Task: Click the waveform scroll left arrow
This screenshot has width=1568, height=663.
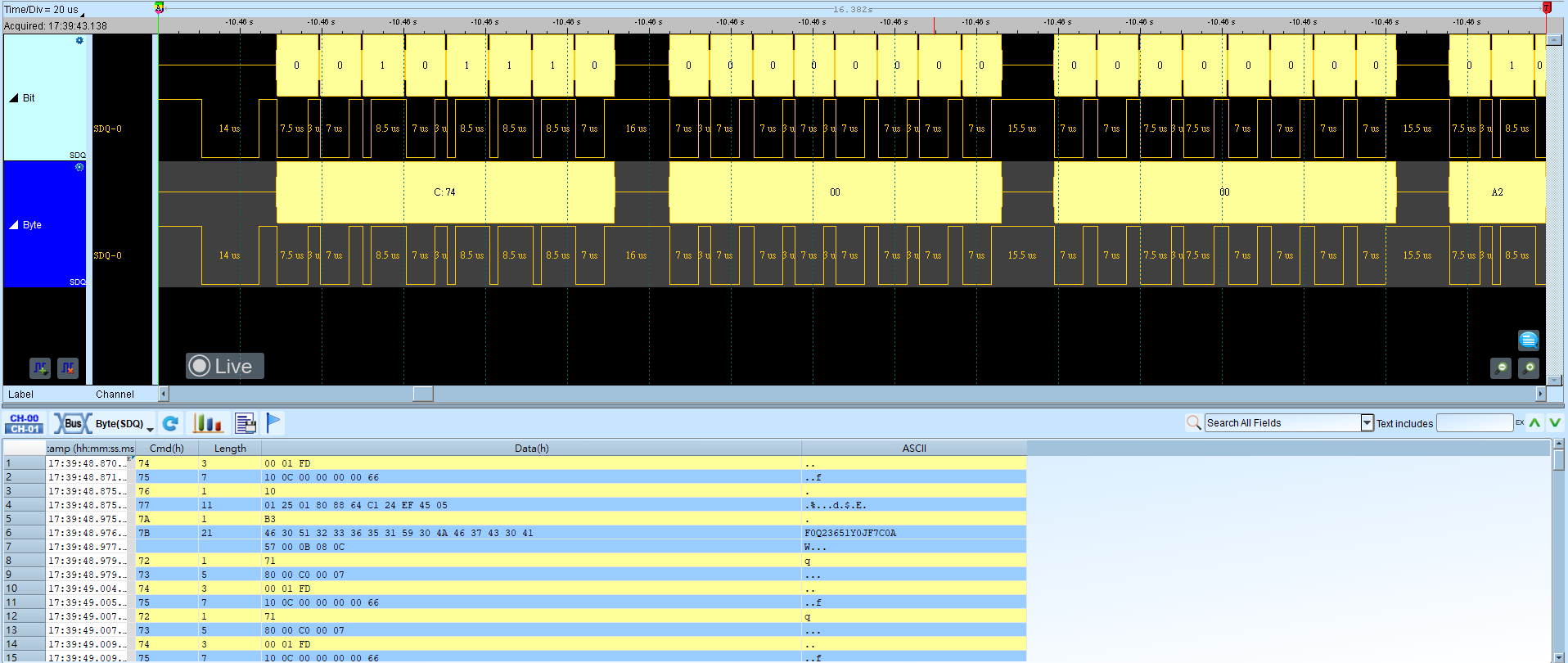Action: pos(164,394)
